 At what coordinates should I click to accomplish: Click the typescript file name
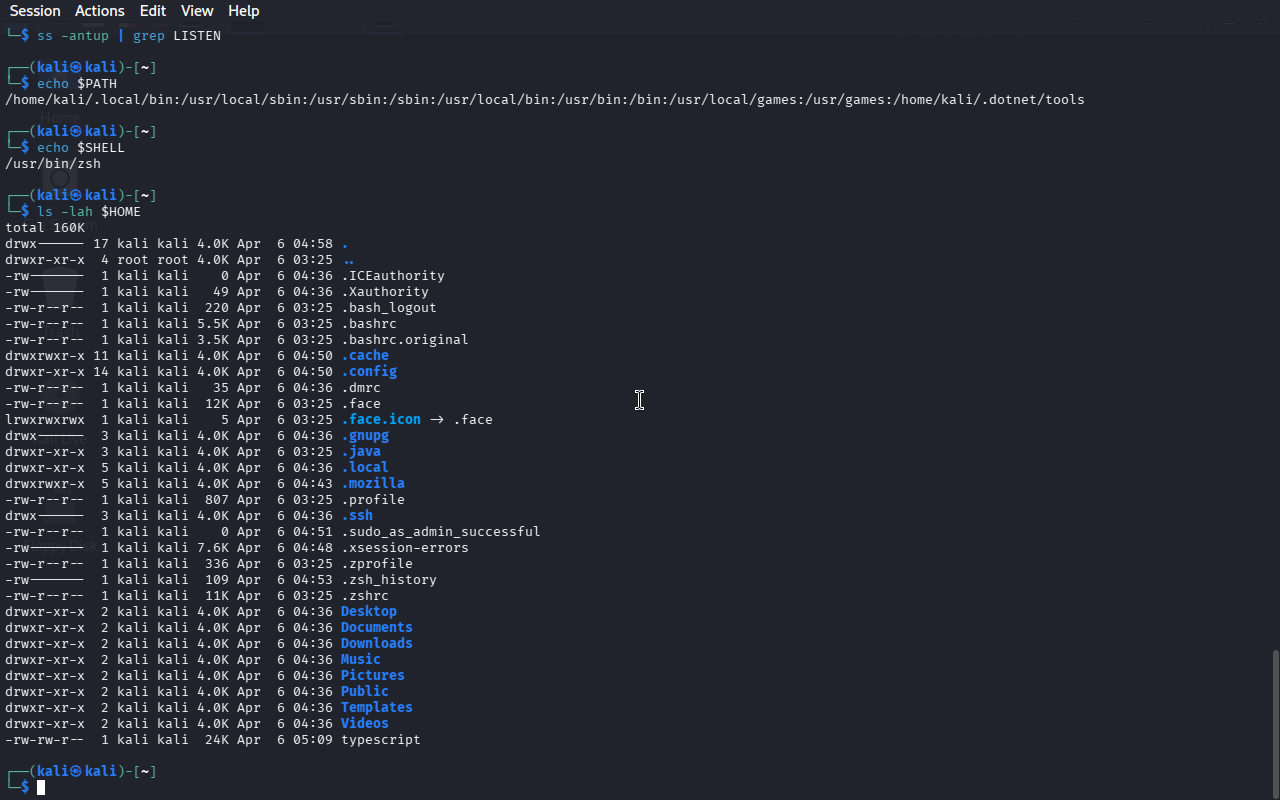tap(380, 739)
